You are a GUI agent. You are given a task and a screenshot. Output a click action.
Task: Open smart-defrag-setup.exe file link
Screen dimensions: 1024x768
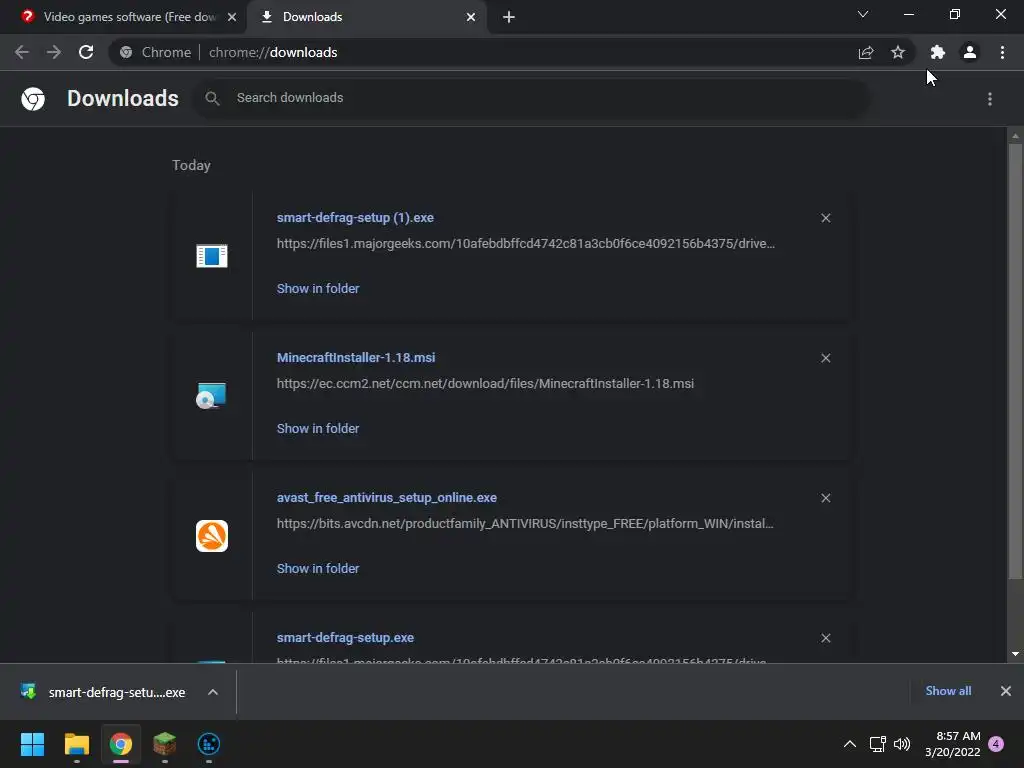[345, 637]
